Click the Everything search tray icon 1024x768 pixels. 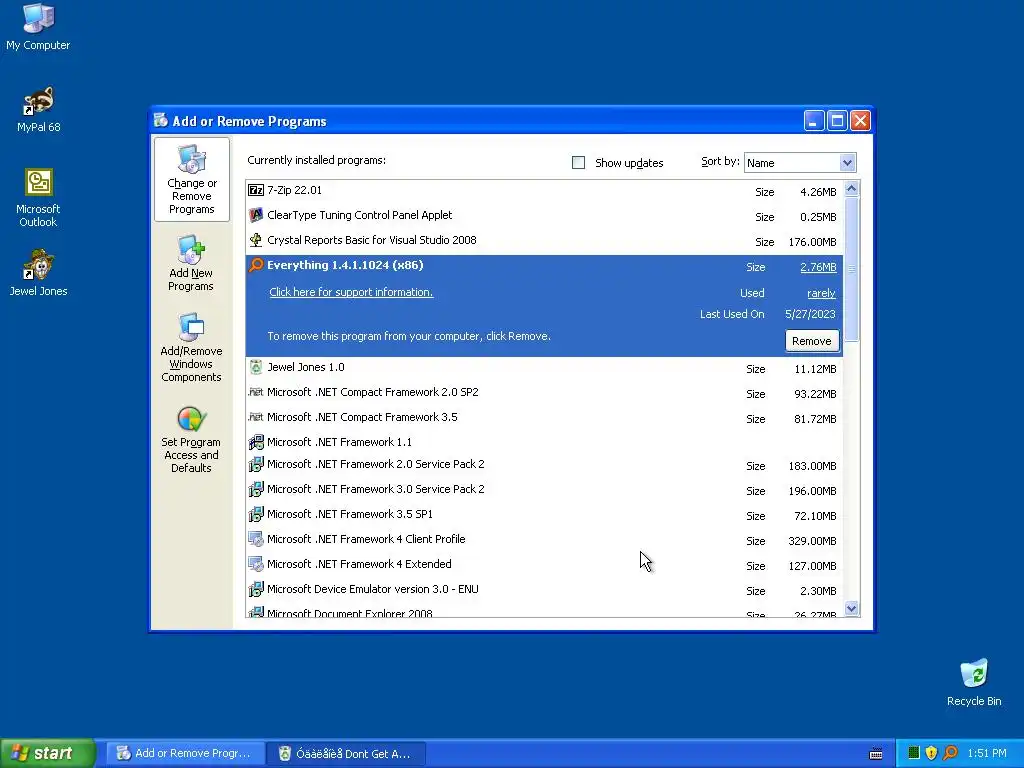[x=950, y=753]
